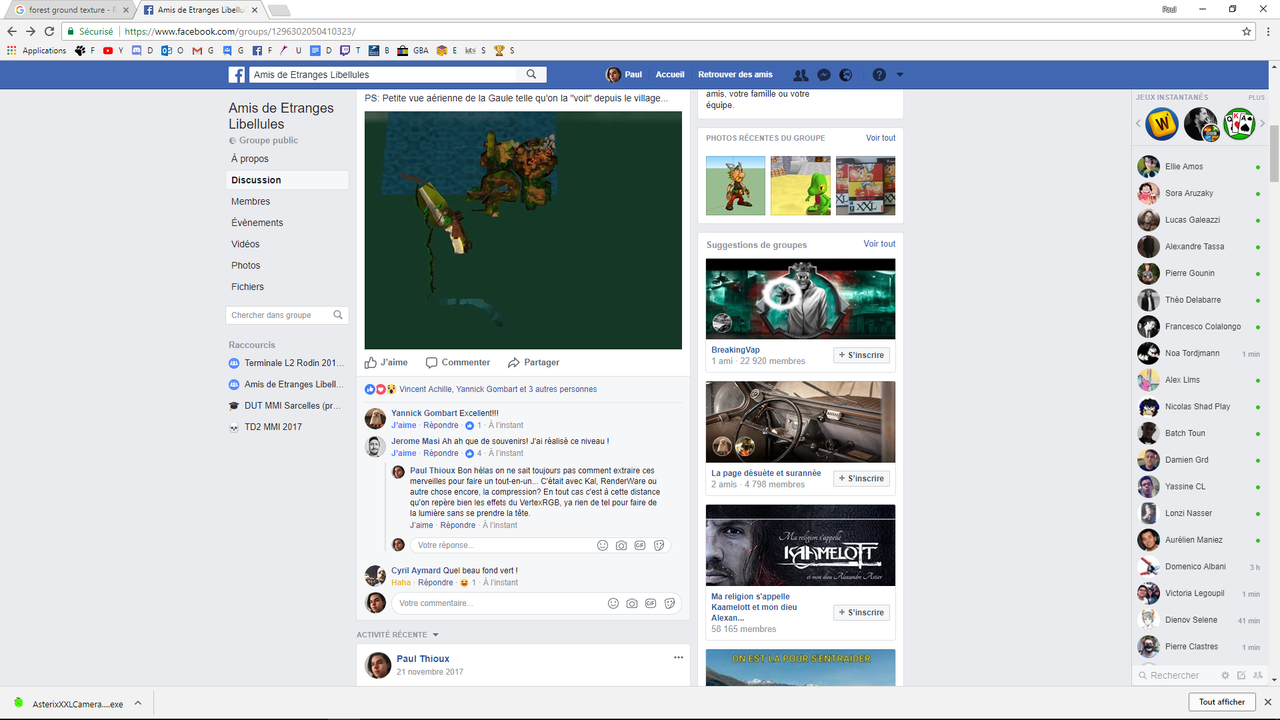This screenshot has width=1280, height=720.
Task: Expand download options arrow for AsterixXXLCamera exe
Action: (138, 703)
